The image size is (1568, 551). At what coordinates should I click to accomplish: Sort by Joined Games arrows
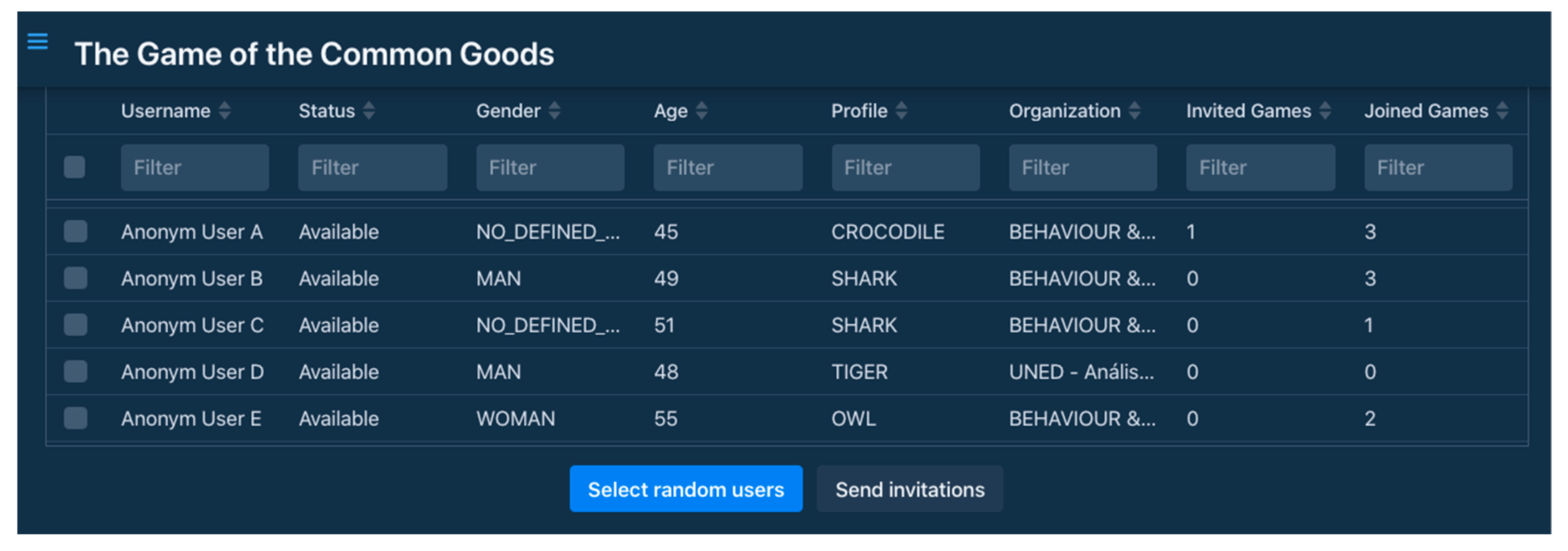pos(1502,111)
